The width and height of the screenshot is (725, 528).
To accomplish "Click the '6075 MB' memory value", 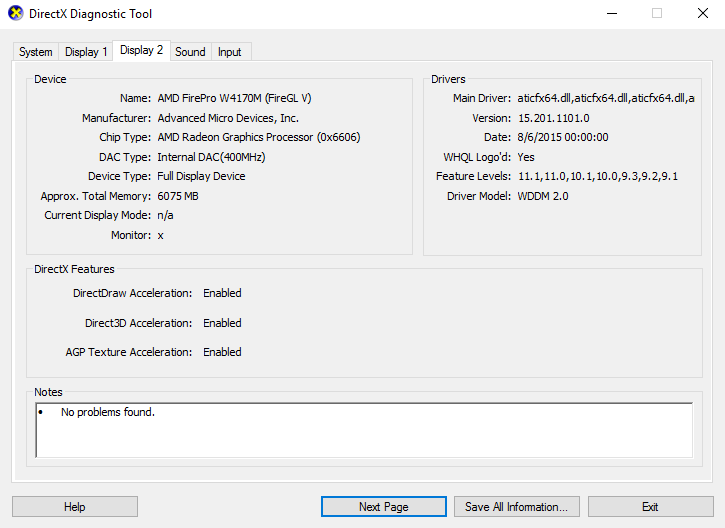I will pyautogui.click(x=178, y=196).
